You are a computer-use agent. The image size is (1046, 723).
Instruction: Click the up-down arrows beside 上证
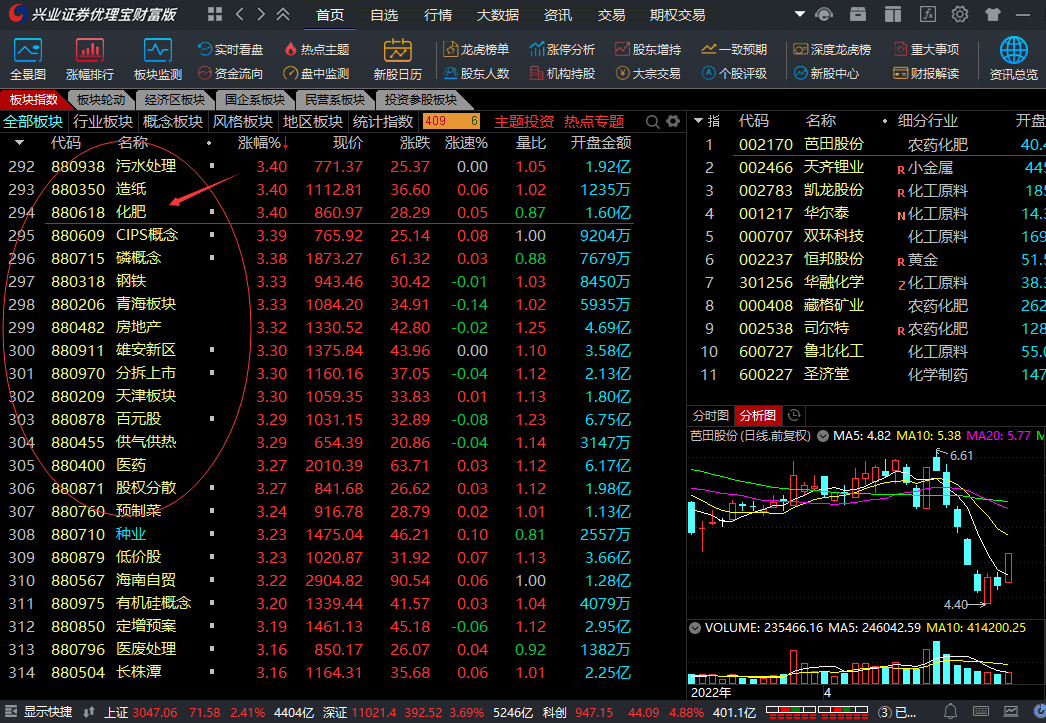[x=89, y=712]
